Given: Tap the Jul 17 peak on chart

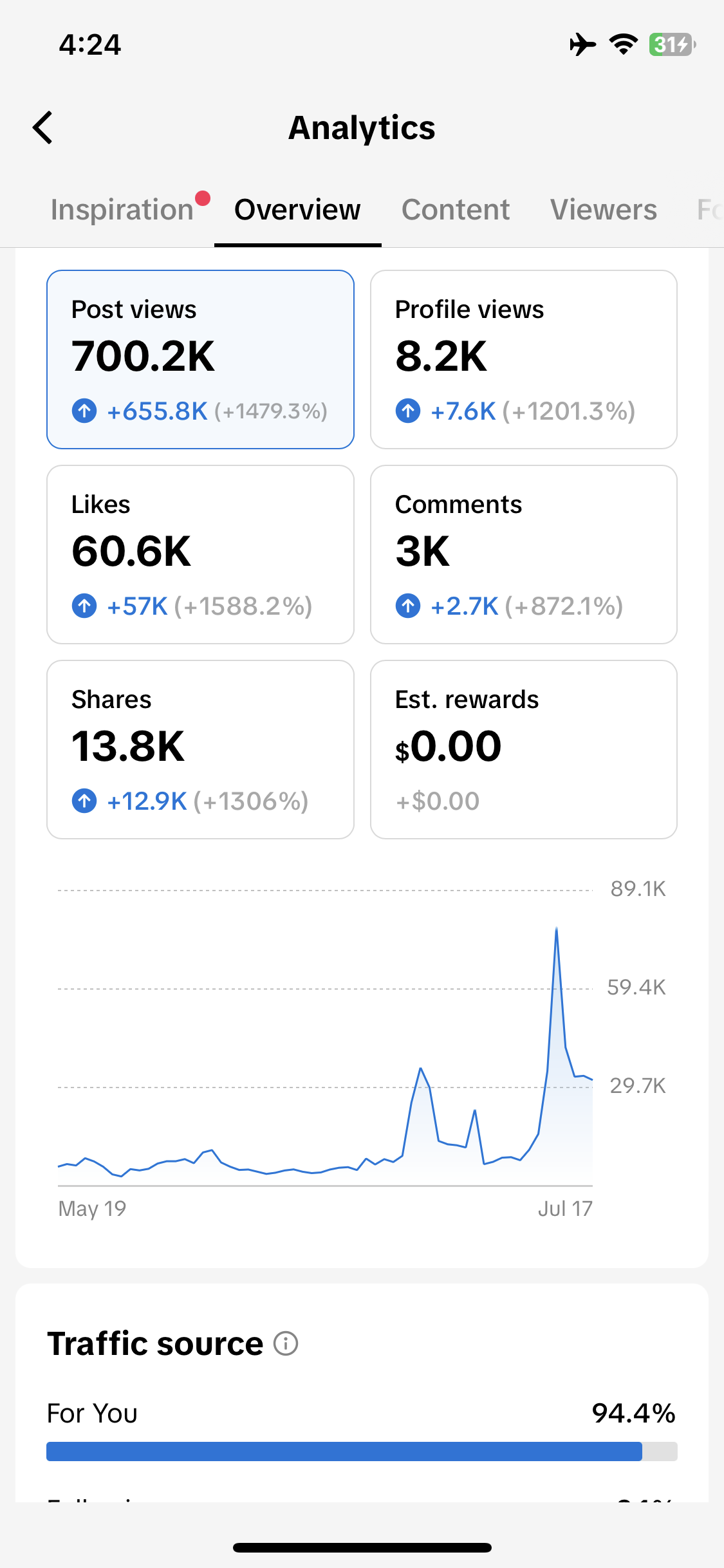Looking at the screenshot, I should tap(557, 929).
